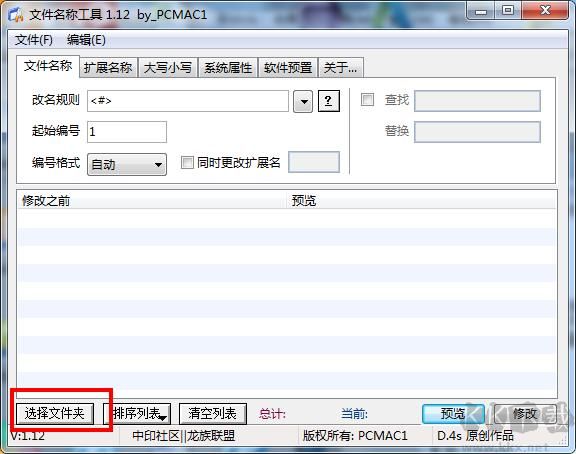Switch to the 扩展名称 tab
Viewport: 576px width, 454px height.
click(x=108, y=68)
